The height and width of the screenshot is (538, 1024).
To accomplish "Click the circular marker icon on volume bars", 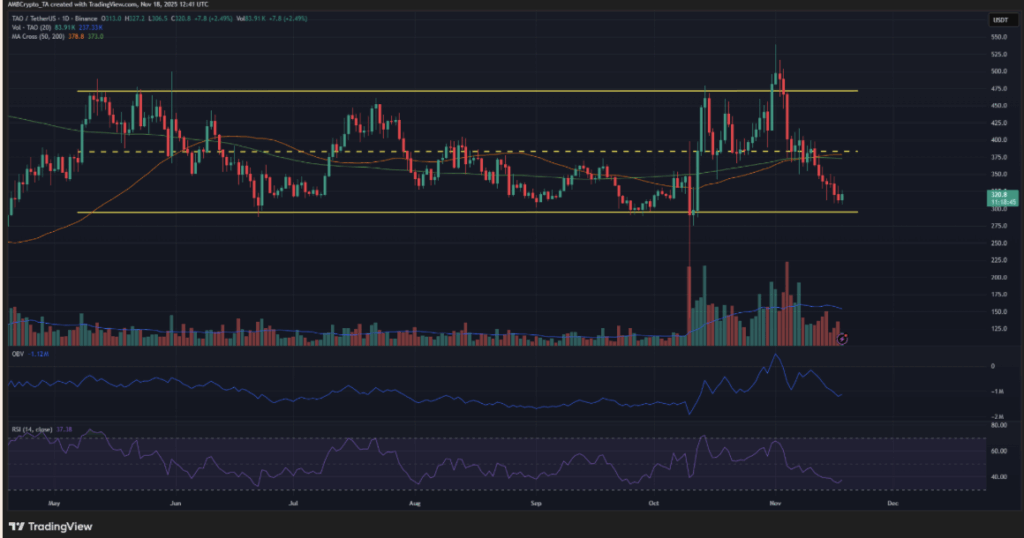I will pos(843,339).
